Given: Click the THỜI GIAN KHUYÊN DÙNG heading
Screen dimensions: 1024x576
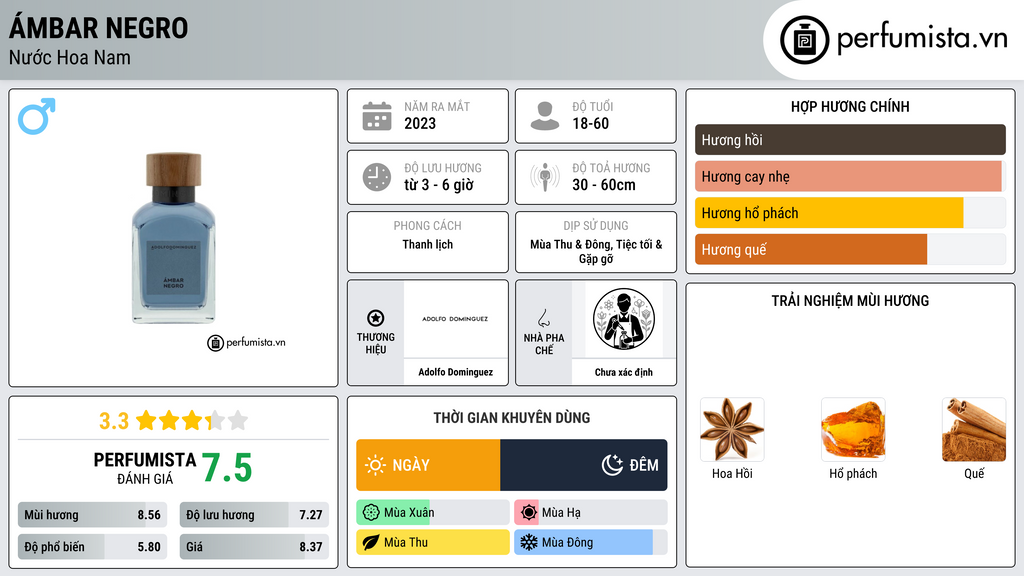Looking at the screenshot, I should coord(511,418).
